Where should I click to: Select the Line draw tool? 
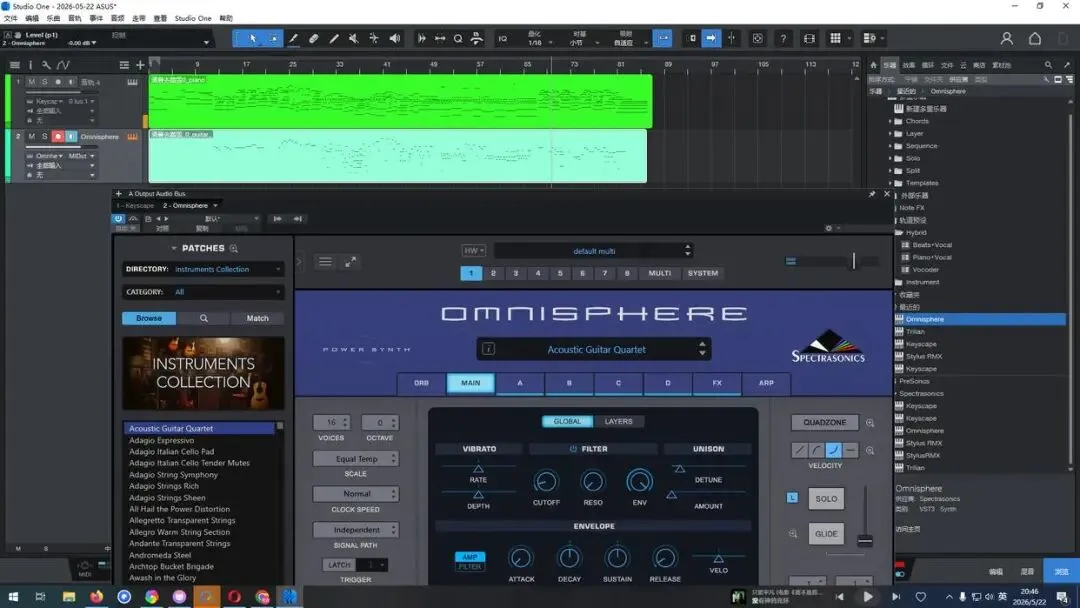pyautogui.click(x=334, y=39)
